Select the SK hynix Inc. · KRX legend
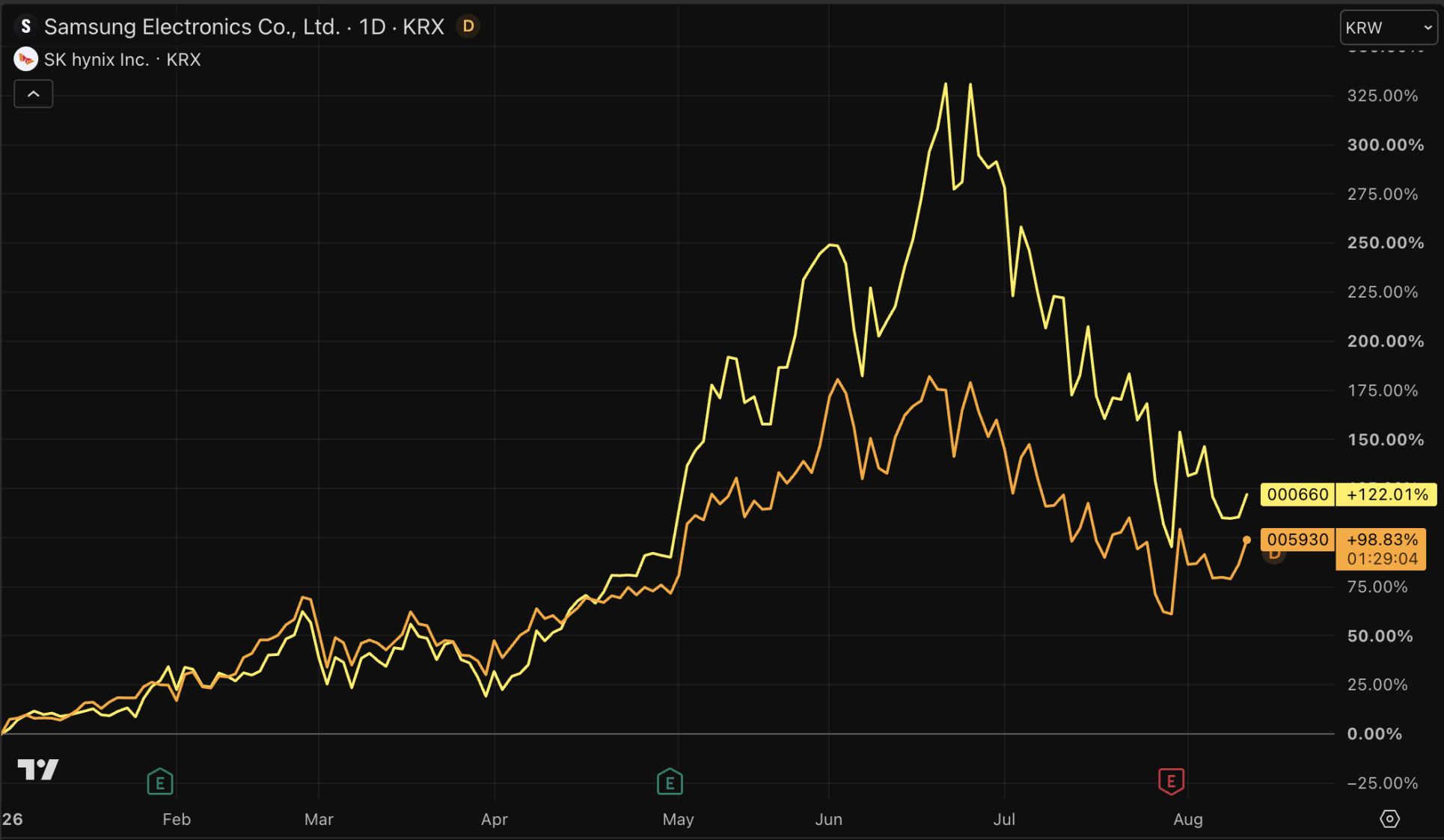This screenshot has width=1444, height=840. (123, 60)
